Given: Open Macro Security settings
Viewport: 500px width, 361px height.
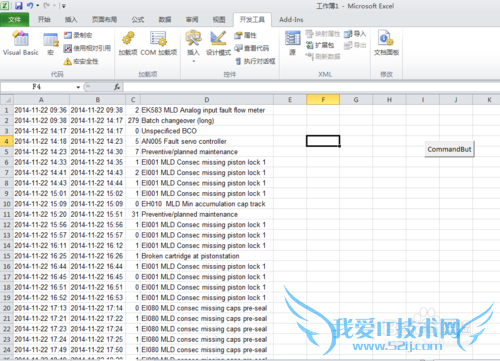Looking at the screenshot, I should coord(81,61).
